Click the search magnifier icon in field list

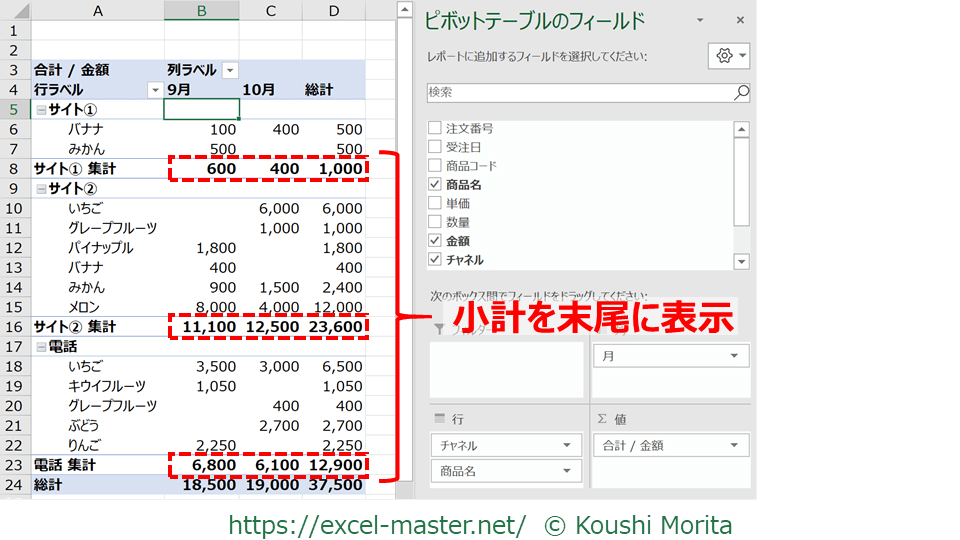coord(740,93)
